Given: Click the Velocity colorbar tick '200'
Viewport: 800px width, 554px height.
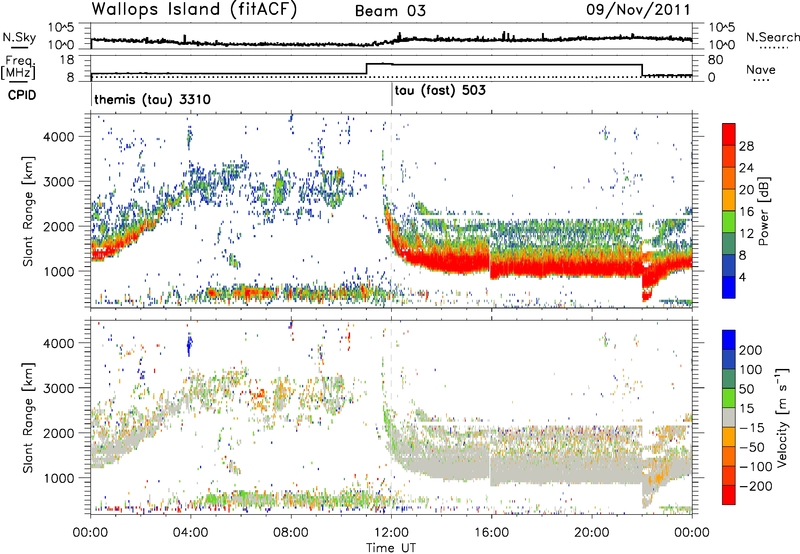Looking at the screenshot, I should (750, 350).
